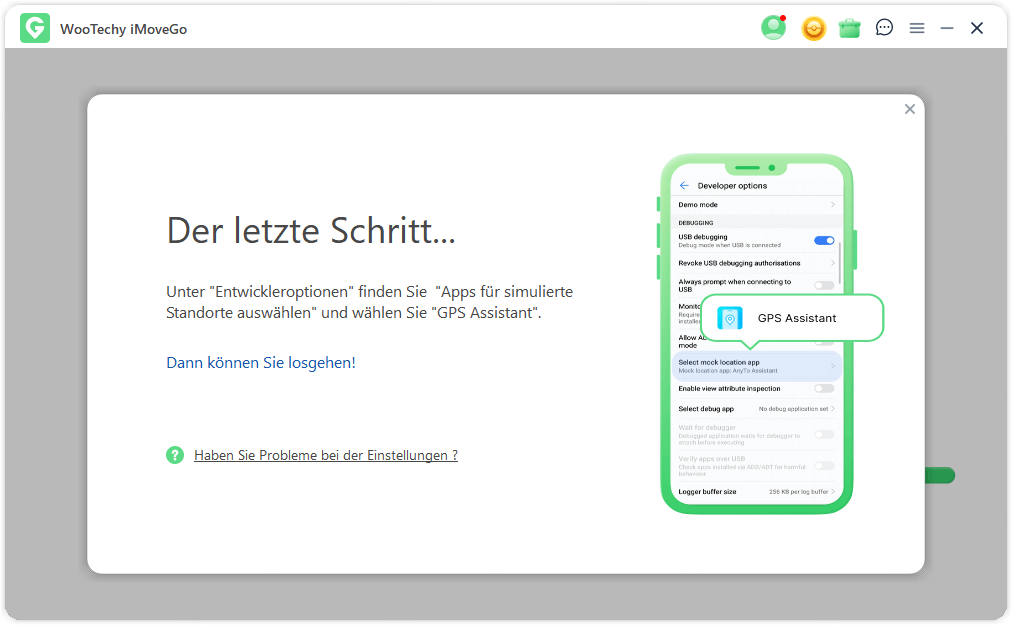Image resolution: width=1012 pixels, height=625 pixels.
Task: Close the 'Der letzte Schritt' dialog
Action: coord(909,109)
